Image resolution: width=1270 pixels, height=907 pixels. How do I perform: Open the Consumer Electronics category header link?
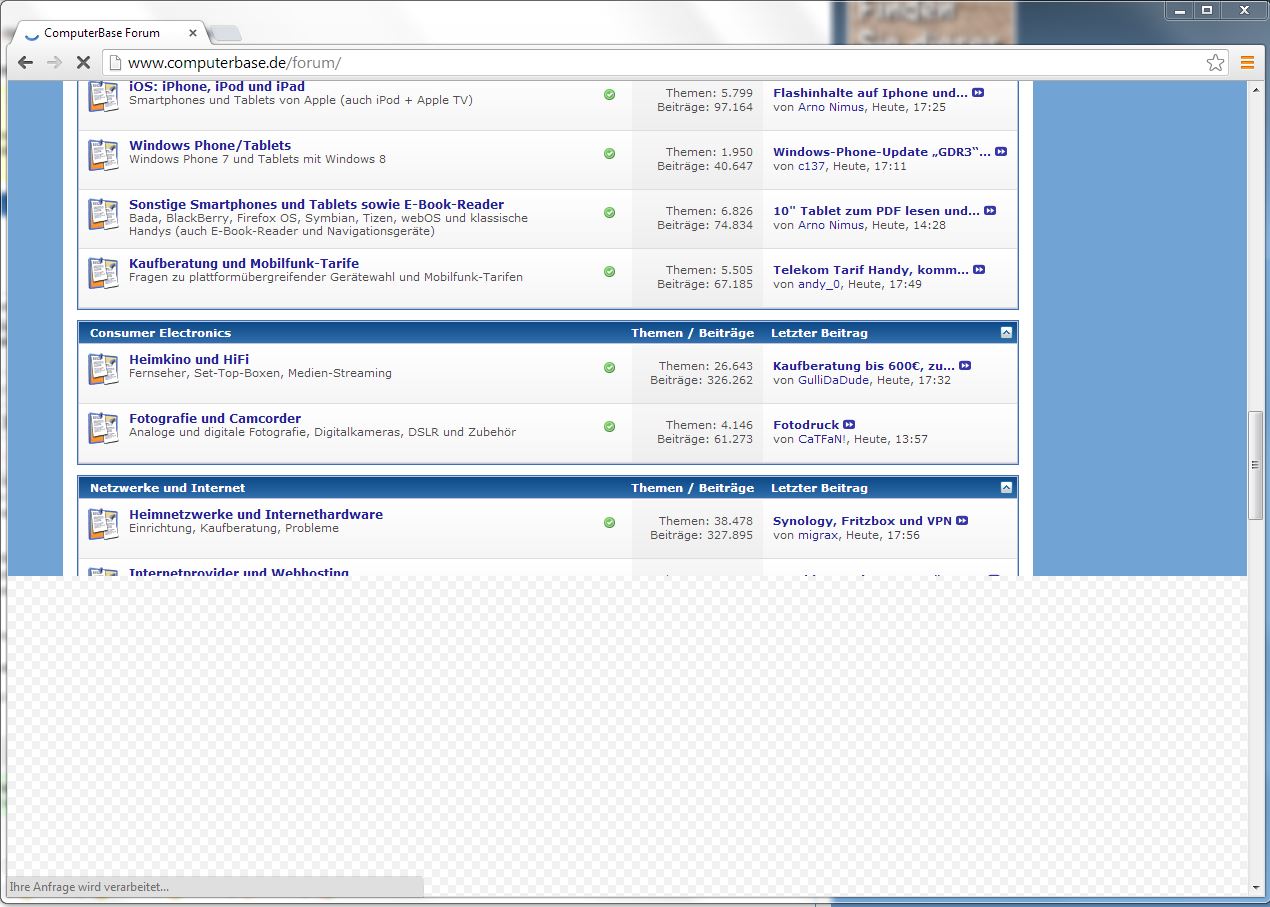(160, 333)
